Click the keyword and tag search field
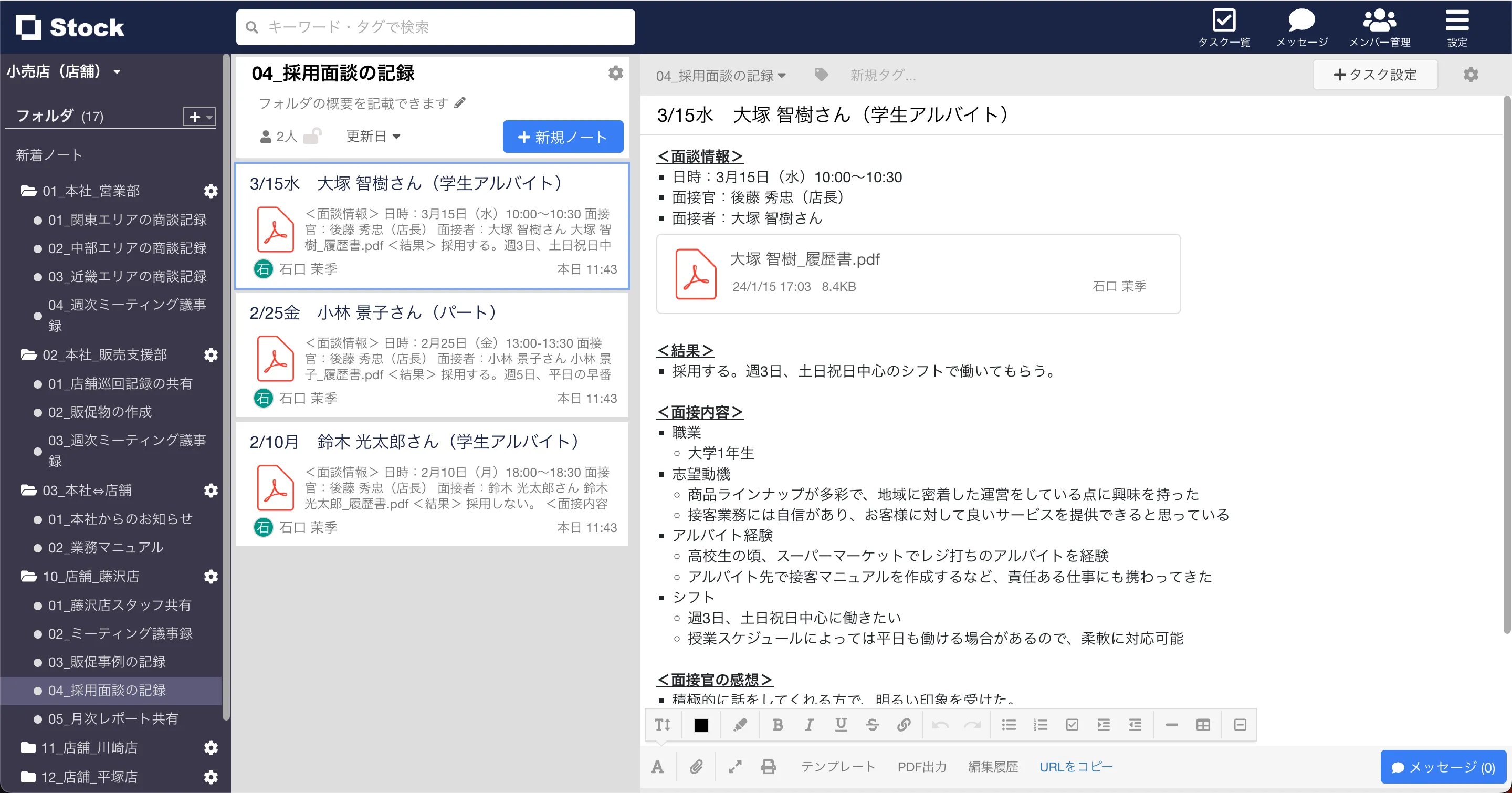1512x793 pixels. coord(436,27)
